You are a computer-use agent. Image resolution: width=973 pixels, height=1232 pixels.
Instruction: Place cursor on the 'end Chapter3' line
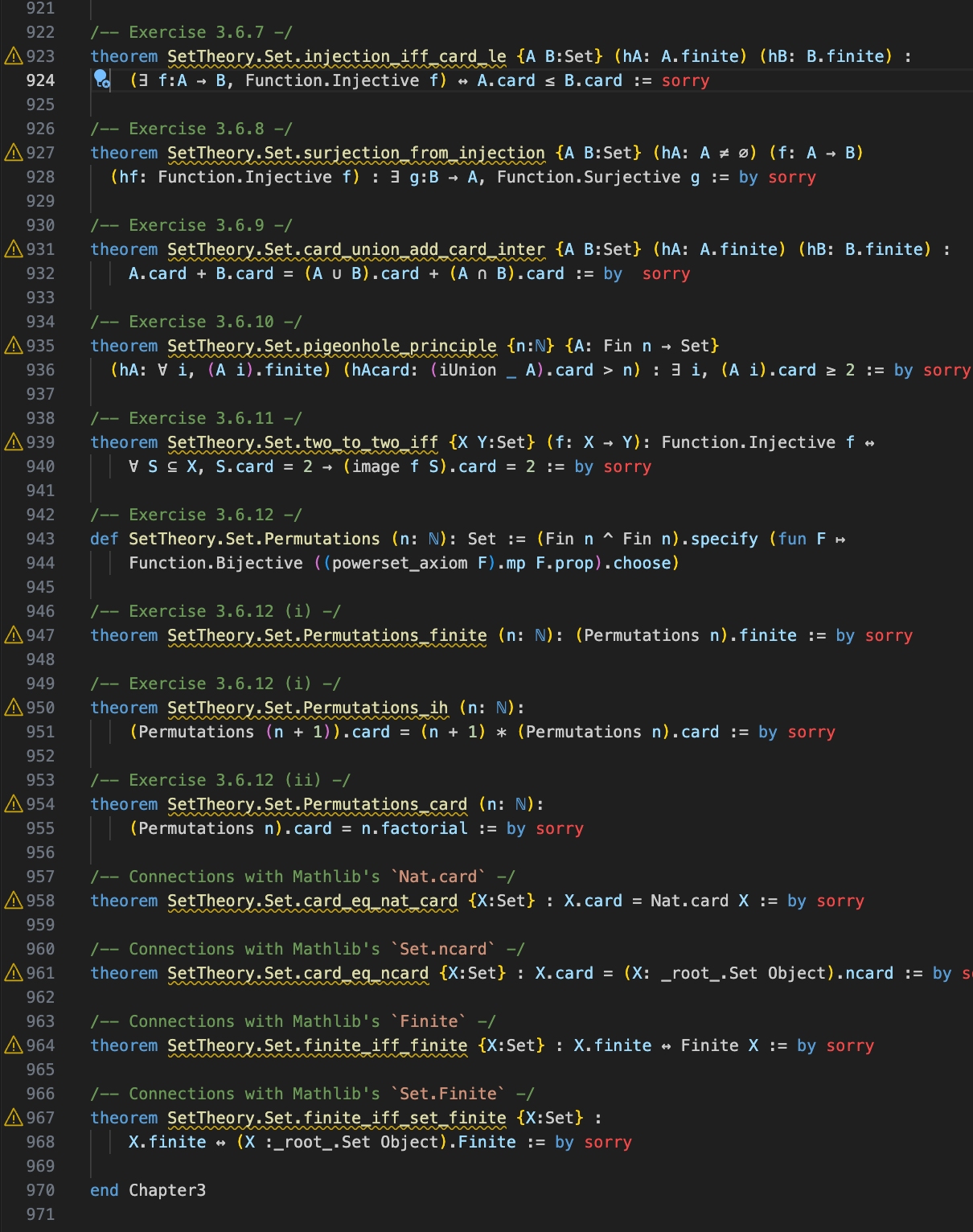coord(148,1190)
